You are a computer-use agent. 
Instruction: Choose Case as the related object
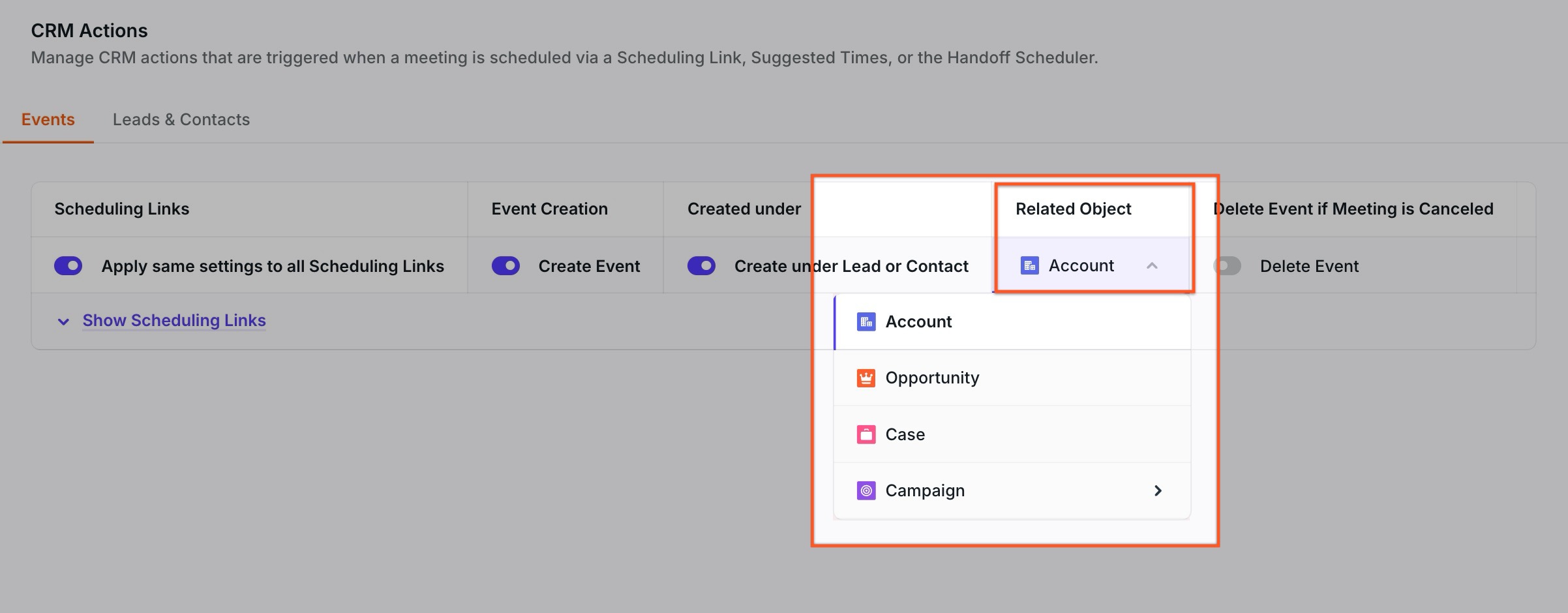click(x=905, y=434)
